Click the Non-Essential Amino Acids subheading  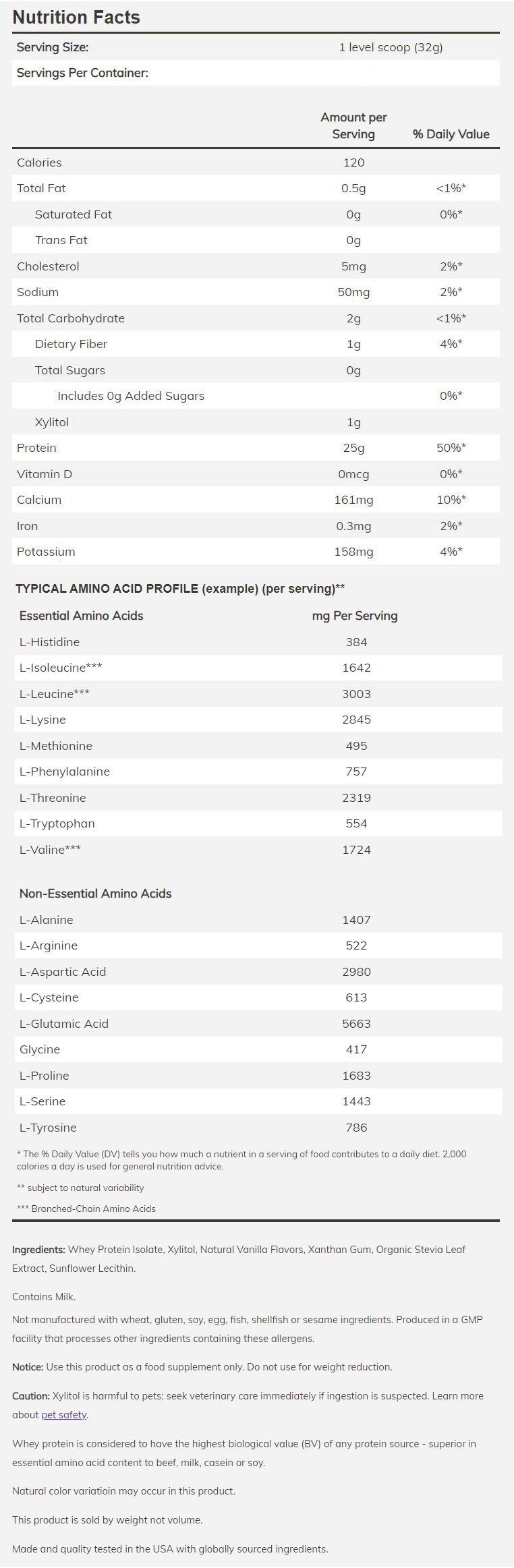pyautogui.click(x=95, y=894)
